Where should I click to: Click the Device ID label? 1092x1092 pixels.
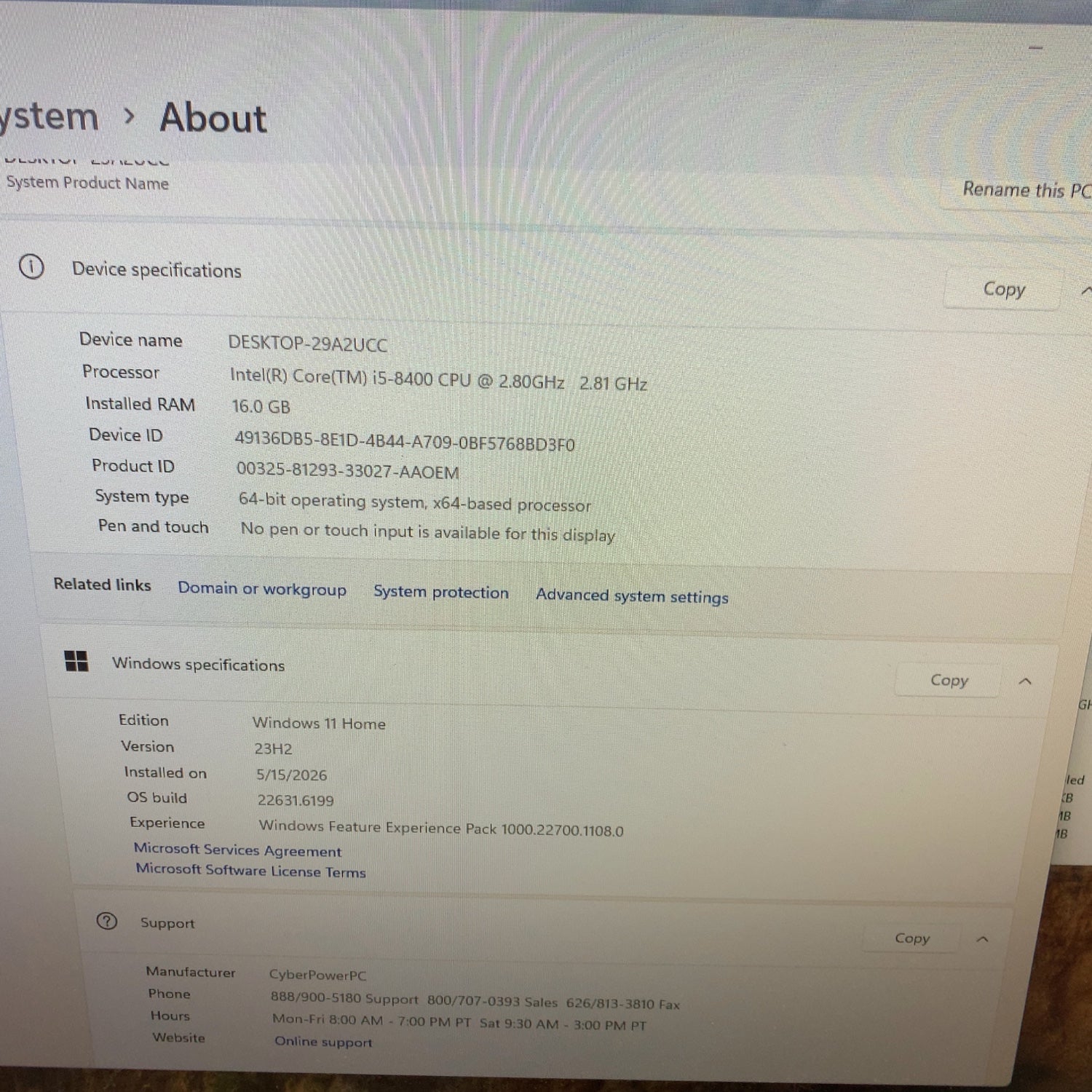pos(126,435)
